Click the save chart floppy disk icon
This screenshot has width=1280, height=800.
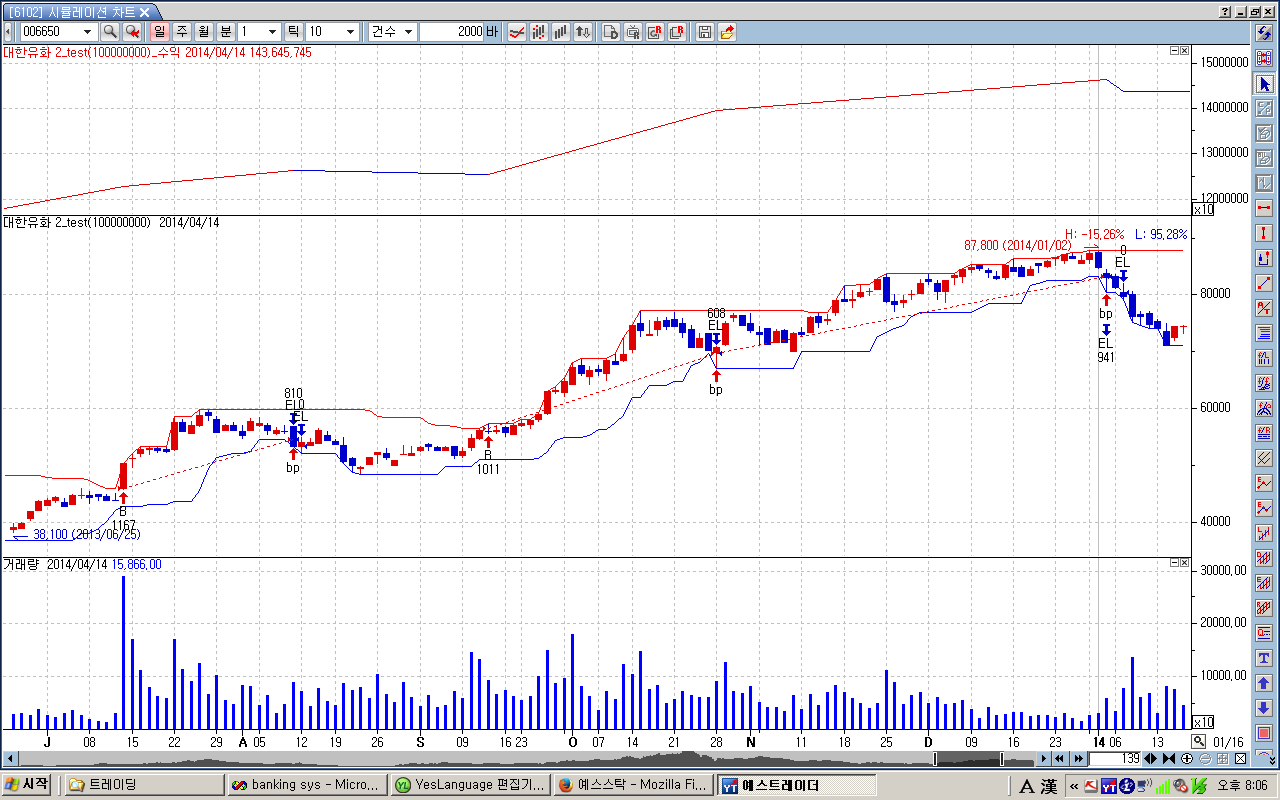tap(705, 32)
